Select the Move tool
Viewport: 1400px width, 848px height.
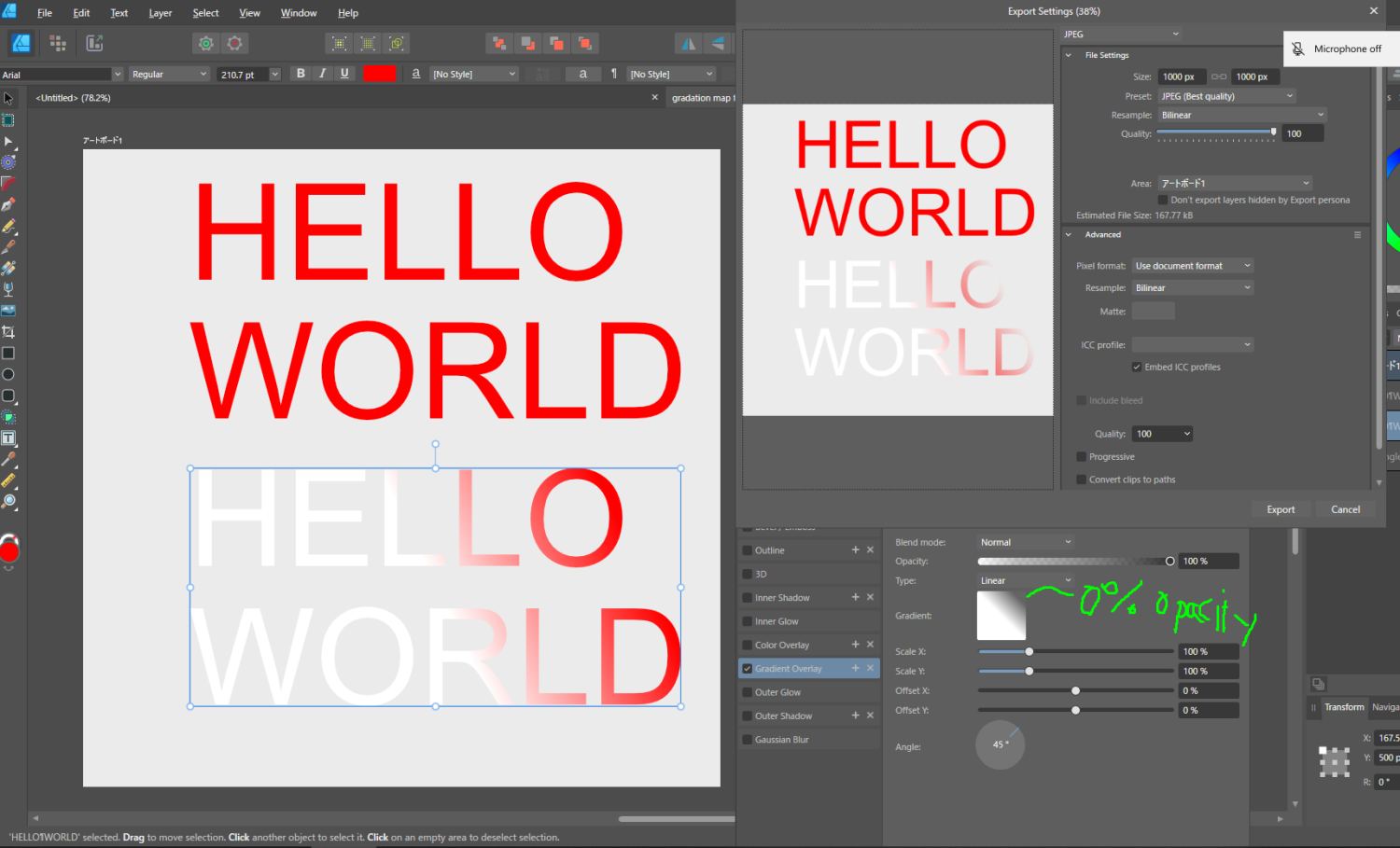pyautogui.click(x=8, y=97)
